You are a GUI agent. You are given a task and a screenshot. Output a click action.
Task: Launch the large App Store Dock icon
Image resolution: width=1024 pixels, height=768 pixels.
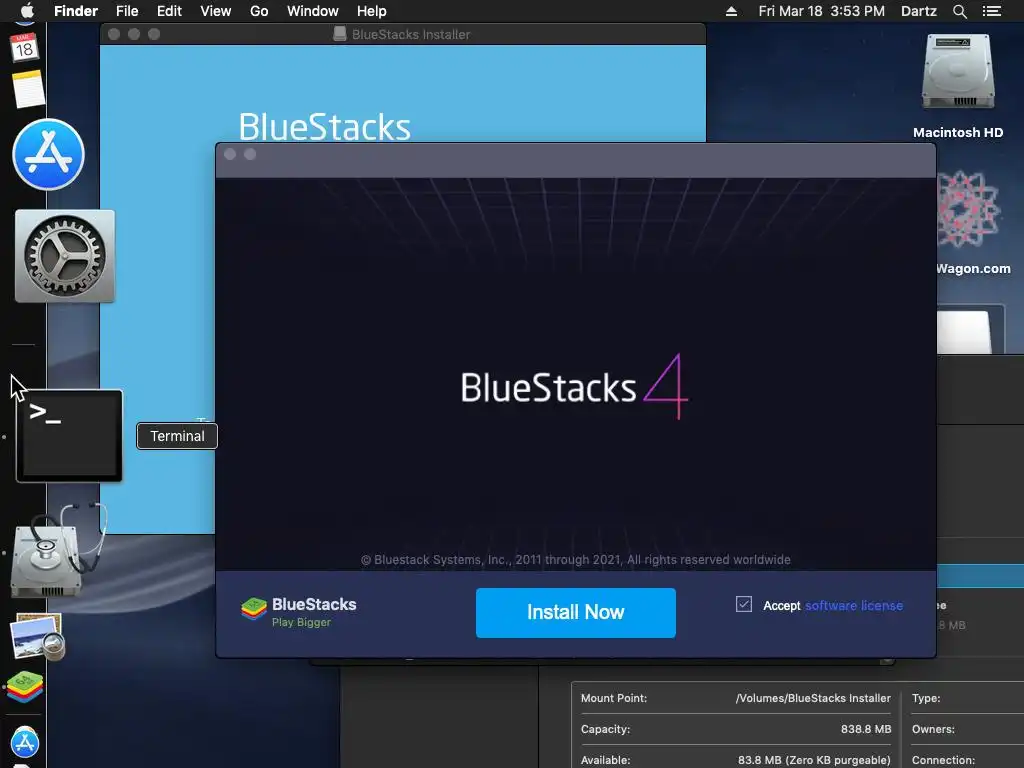pyautogui.click(x=48, y=155)
